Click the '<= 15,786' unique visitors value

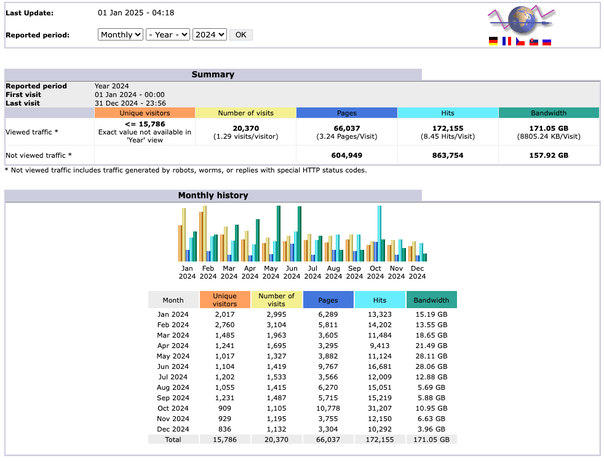(x=145, y=124)
